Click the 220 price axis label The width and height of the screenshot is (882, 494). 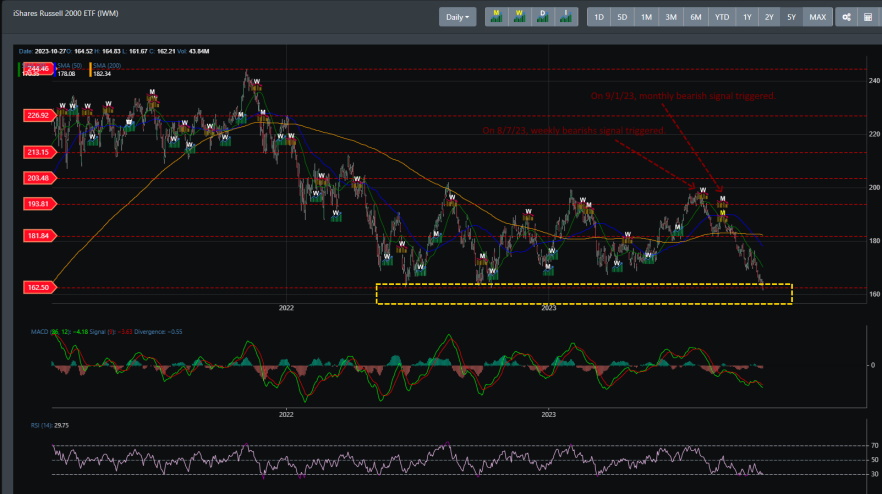pos(874,134)
